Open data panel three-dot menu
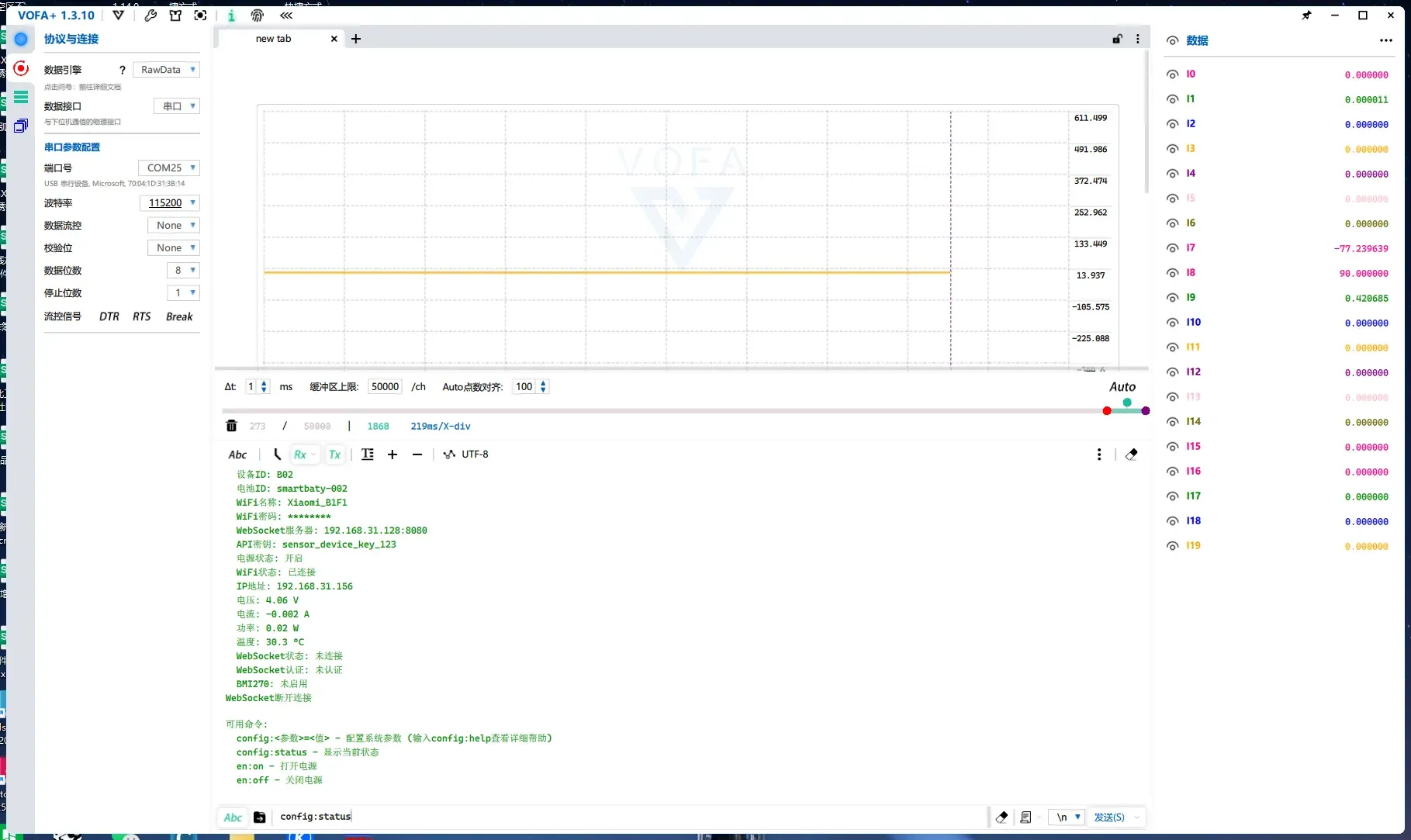 (x=1386, y=40)
